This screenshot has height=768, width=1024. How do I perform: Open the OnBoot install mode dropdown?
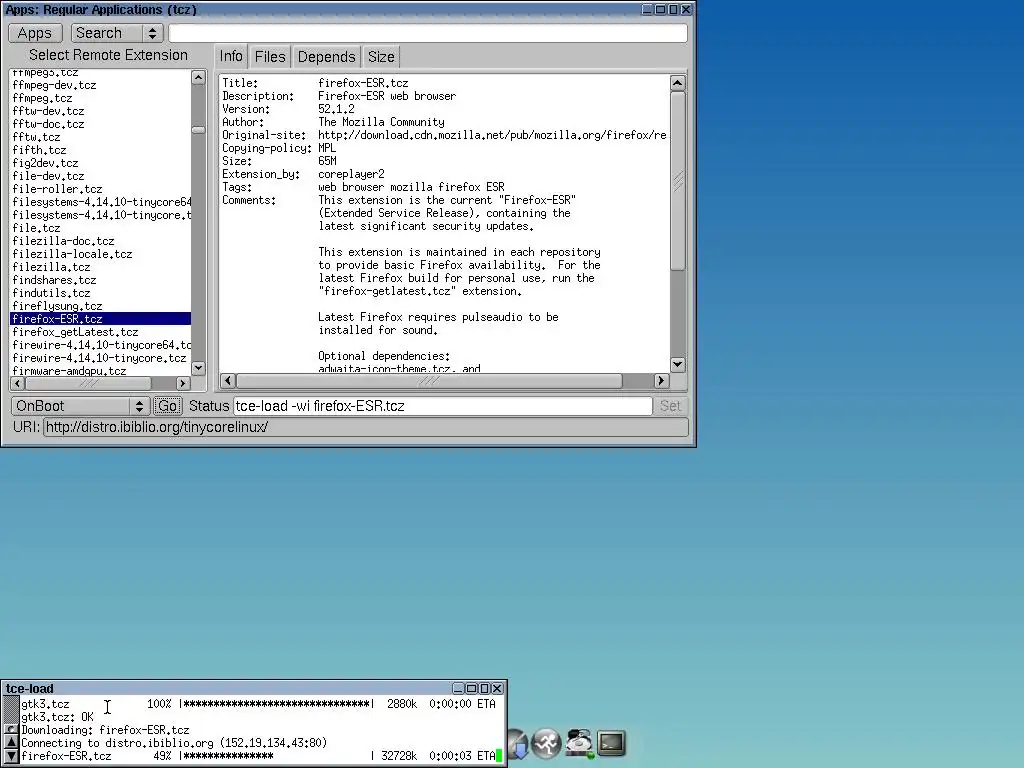pyautogui.click(x=80, y=406)
